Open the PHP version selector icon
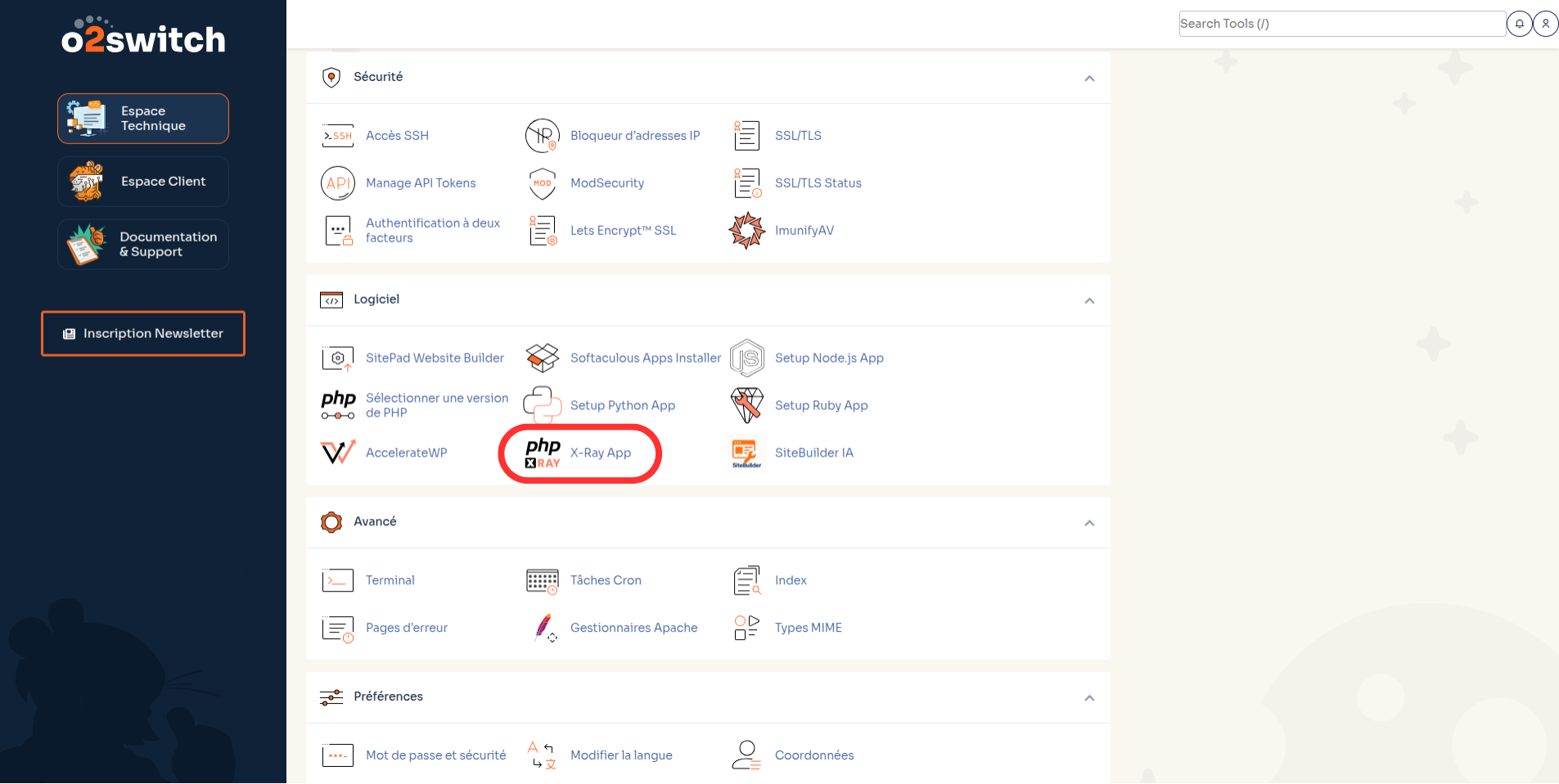The height and width of the screenshot is (784, 1559). point(337,406)
